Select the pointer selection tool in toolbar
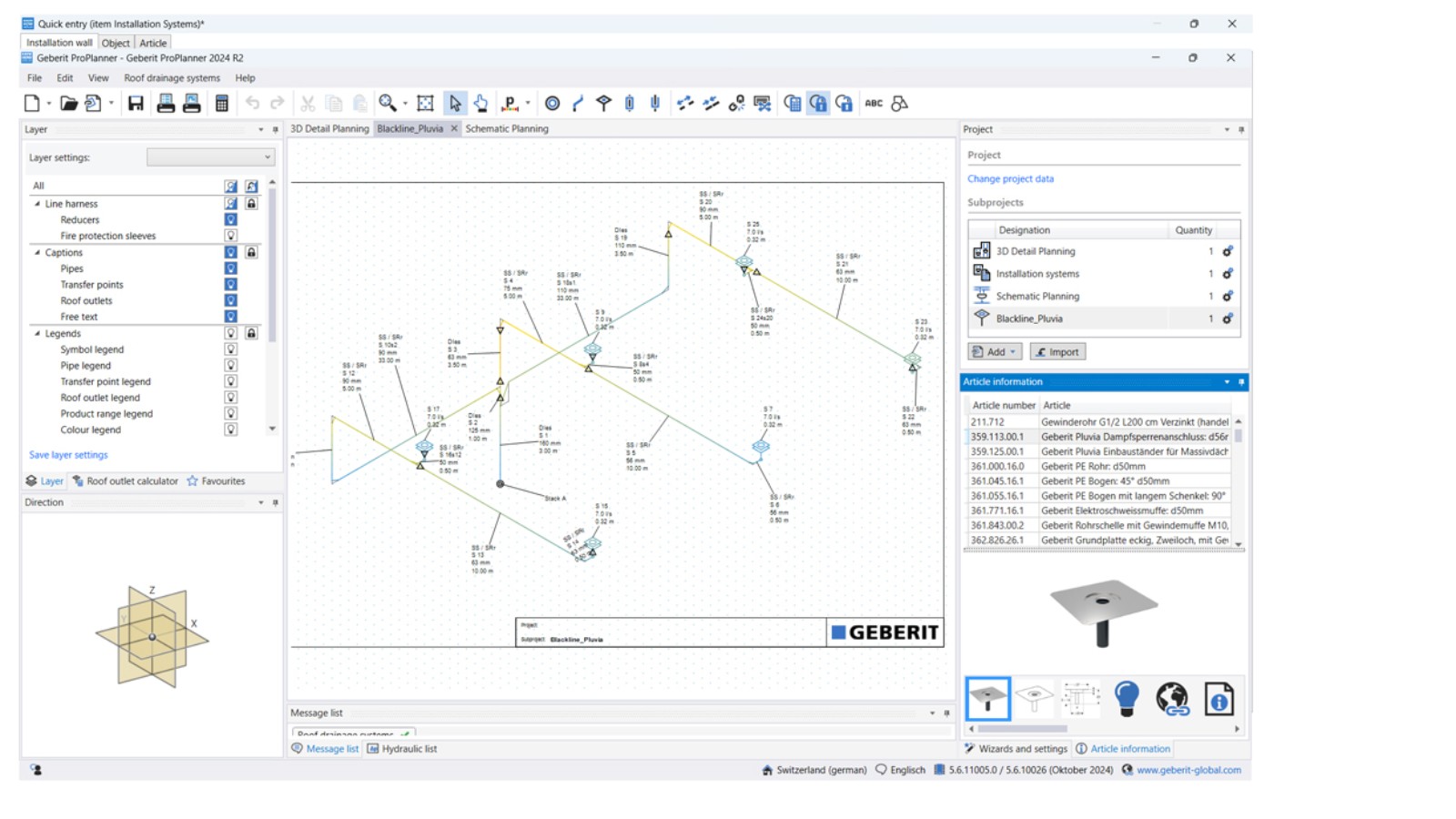 coord(453,103)
